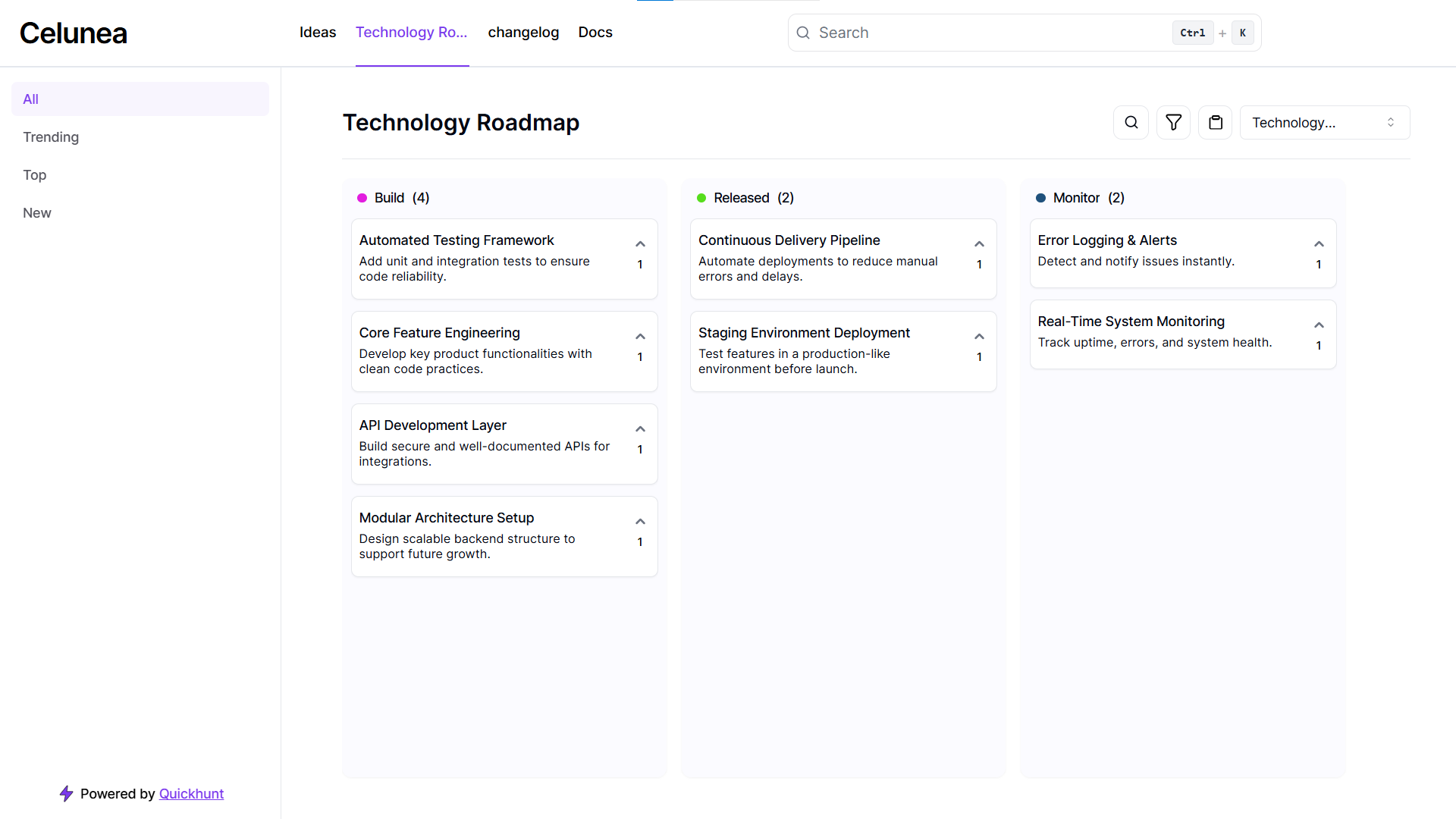Click vote count of Modular Architecture Setup
1456x819 pixels.
640,542
